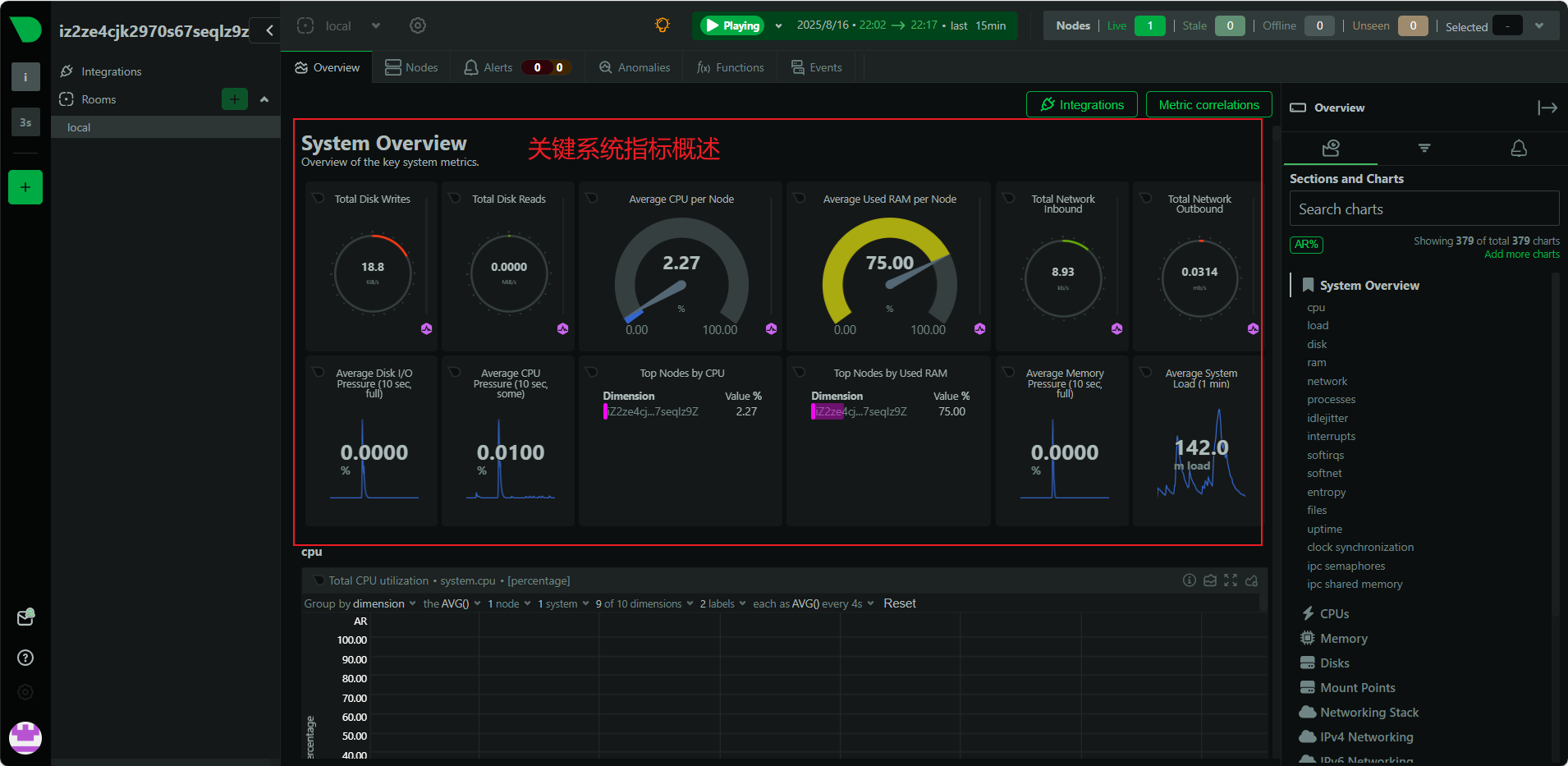Click the chart info icon on CPU chart
This screenshot has height=766, width=1568.
tap(1189, 580)
